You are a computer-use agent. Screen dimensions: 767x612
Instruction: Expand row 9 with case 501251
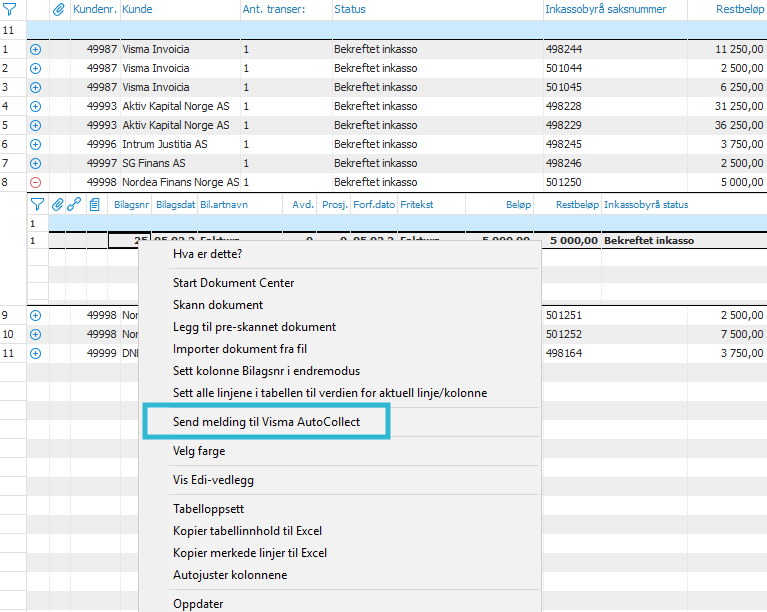click(35, 315)
